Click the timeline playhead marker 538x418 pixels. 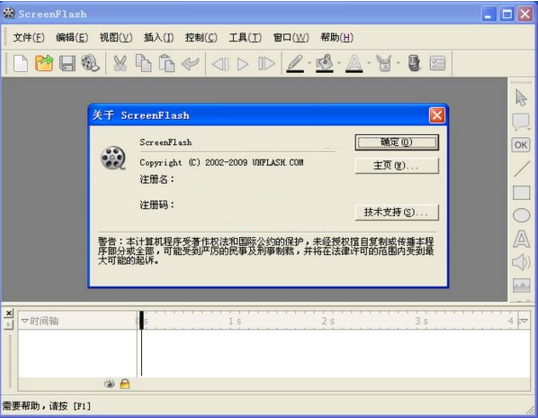pos(141,320)
